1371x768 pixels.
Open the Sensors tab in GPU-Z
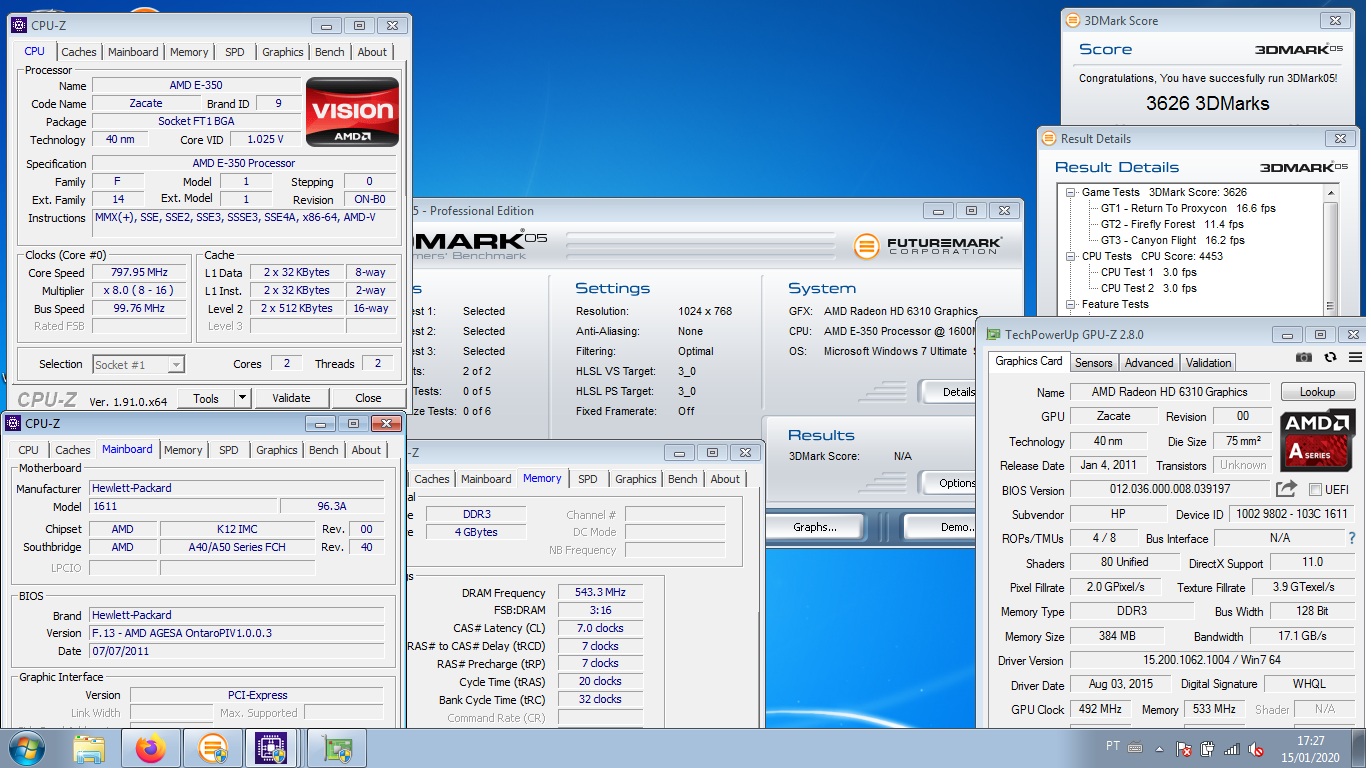[1093, 363]
